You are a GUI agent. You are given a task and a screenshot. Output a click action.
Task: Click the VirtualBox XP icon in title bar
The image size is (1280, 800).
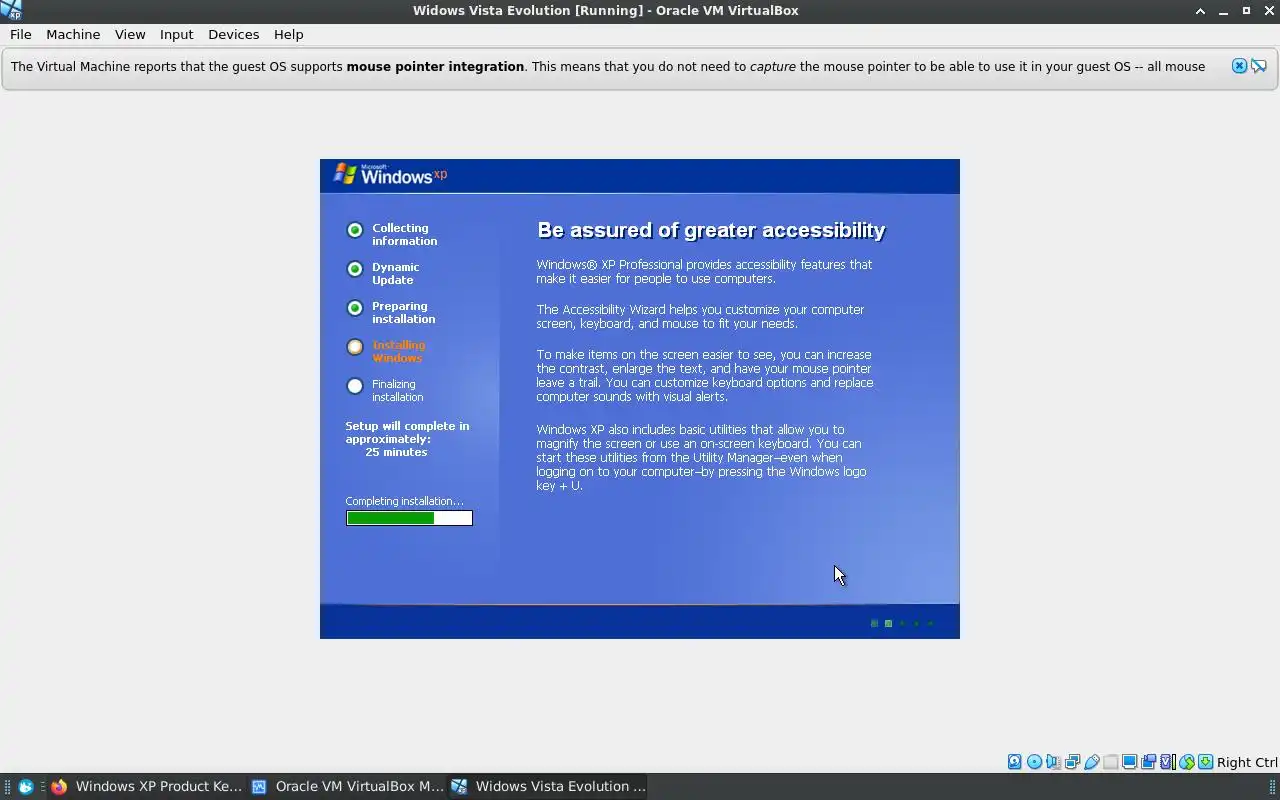[x=12, y=10]
